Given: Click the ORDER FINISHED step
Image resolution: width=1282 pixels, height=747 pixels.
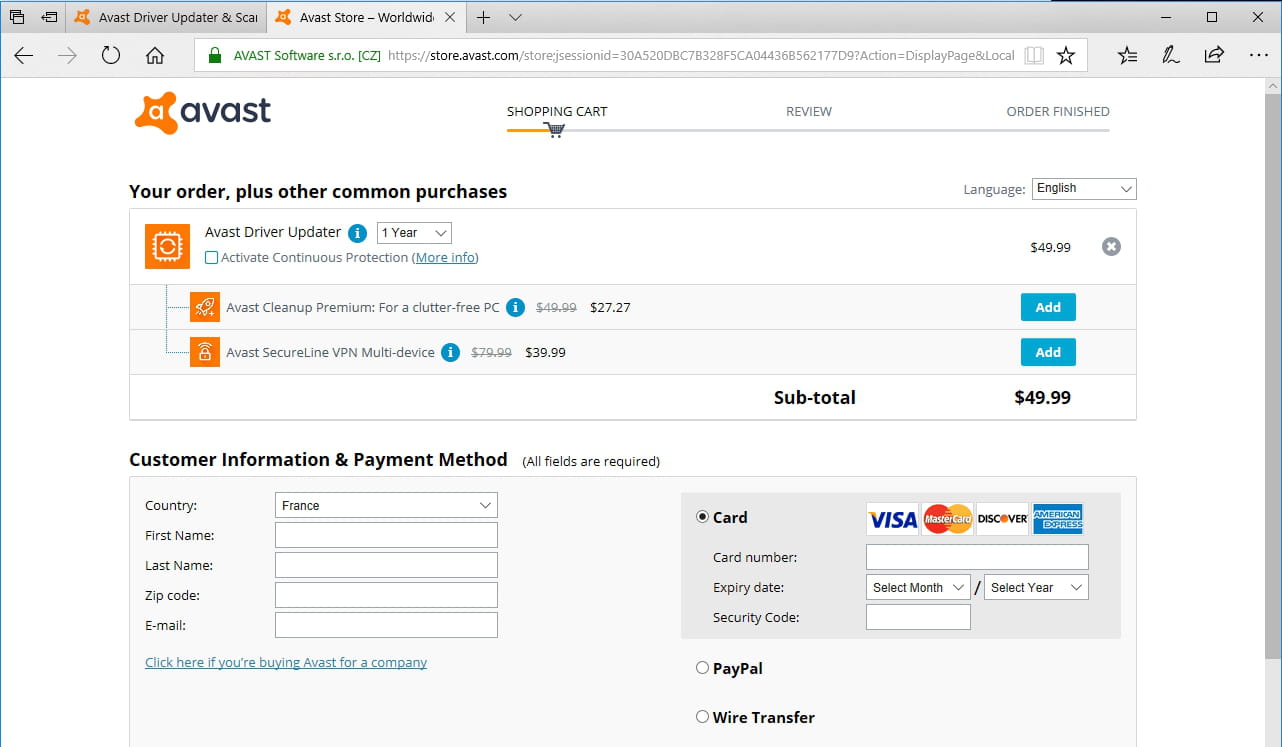Looking at the screenshot, I should 1058,111.
